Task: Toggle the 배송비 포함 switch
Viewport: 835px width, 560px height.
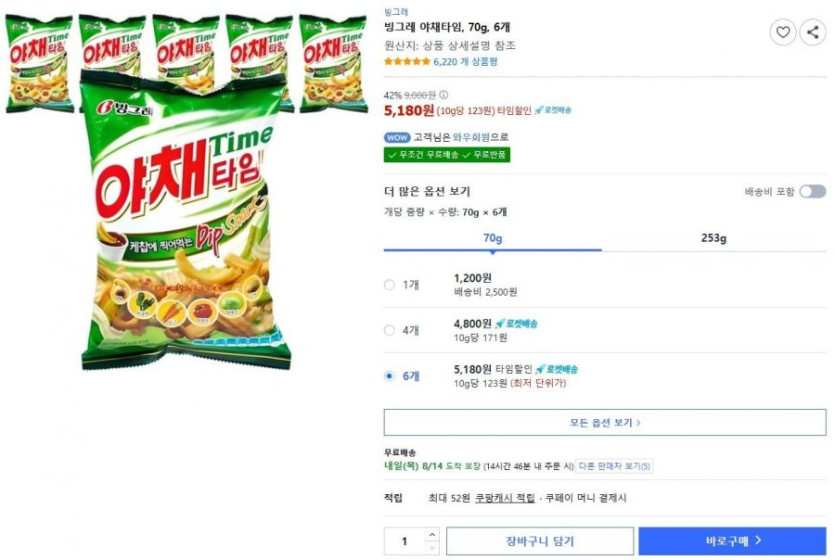Action: [812, 191]
